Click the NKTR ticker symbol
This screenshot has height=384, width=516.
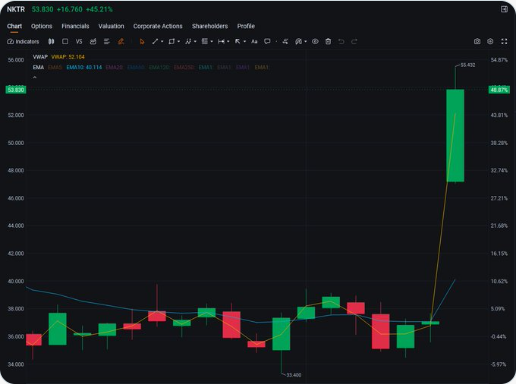16,9
